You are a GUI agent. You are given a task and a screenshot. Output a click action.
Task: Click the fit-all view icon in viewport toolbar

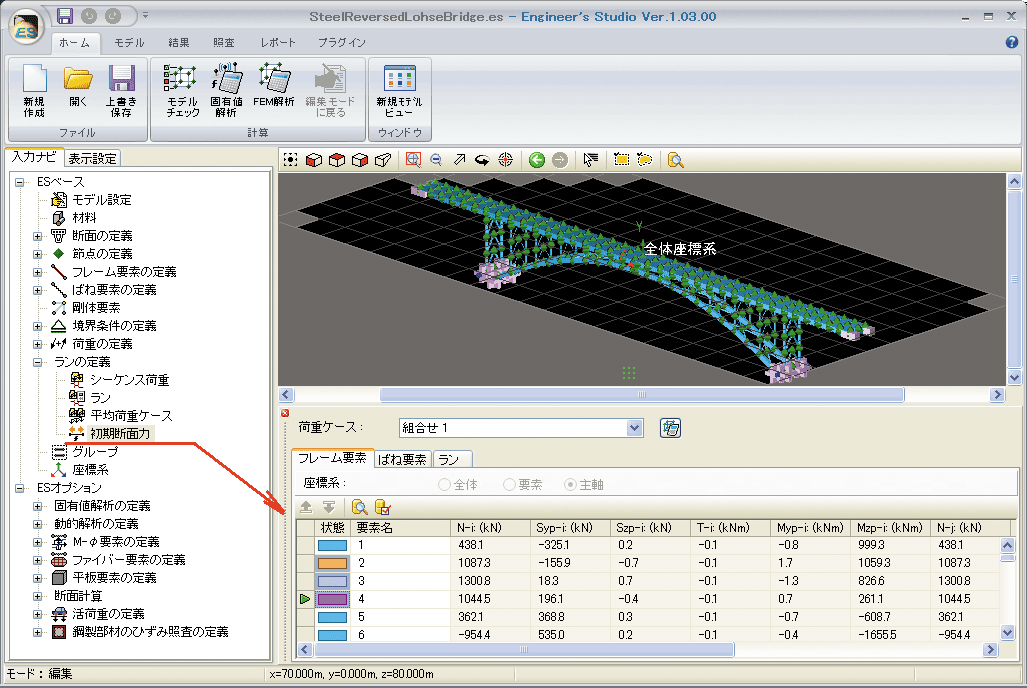pyautogui.click(x=290, y=160)
